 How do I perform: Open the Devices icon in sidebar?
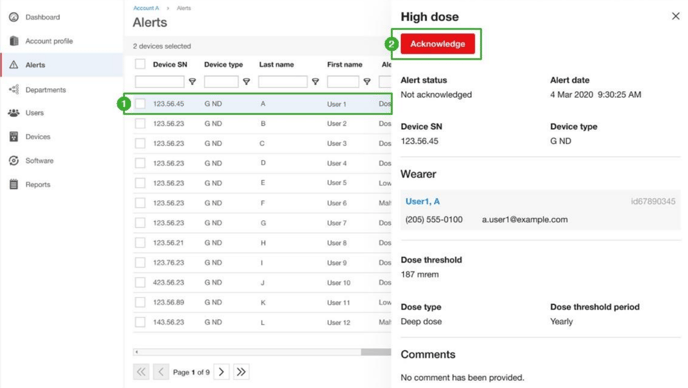tap(14, 137)
